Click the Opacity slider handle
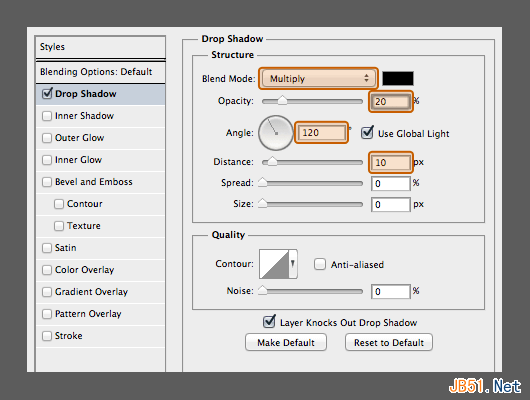This screenshot has width=530, height=400. click(282, 100)
